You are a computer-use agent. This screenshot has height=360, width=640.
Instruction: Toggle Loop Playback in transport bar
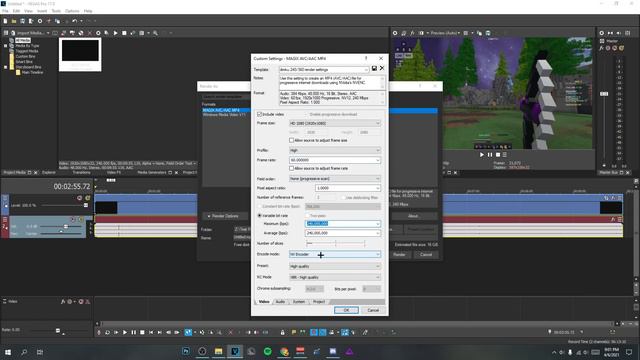[x=107, y=333]
